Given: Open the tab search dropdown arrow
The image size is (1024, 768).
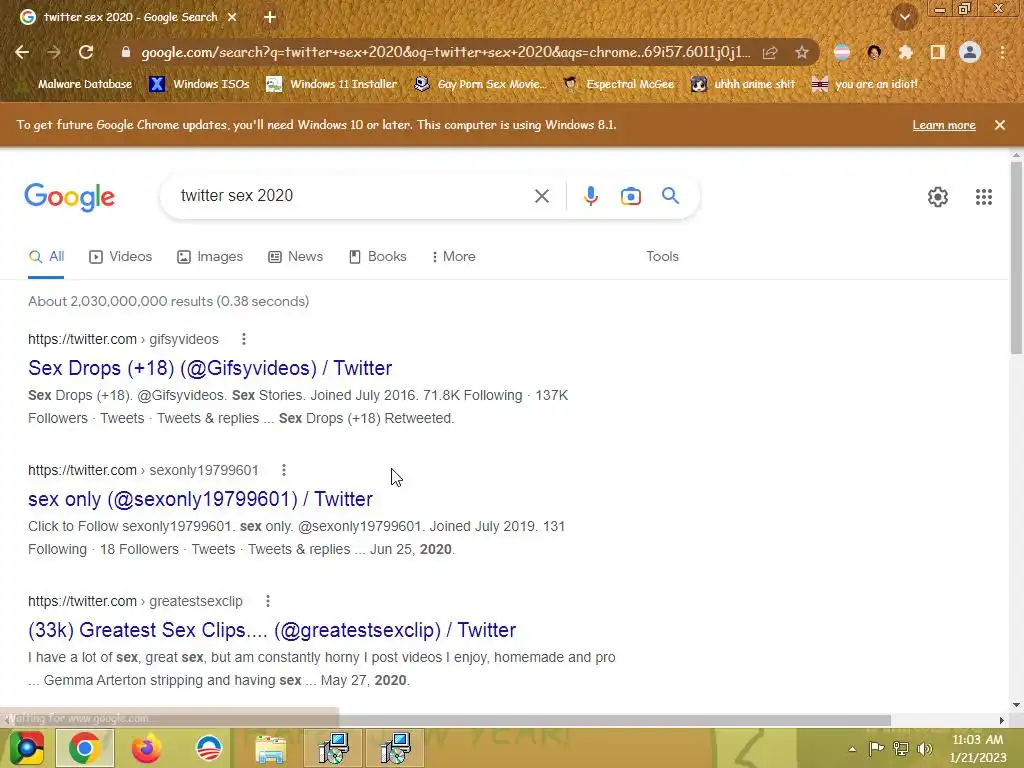Looking at the screenshot, I should click(904, 17).
